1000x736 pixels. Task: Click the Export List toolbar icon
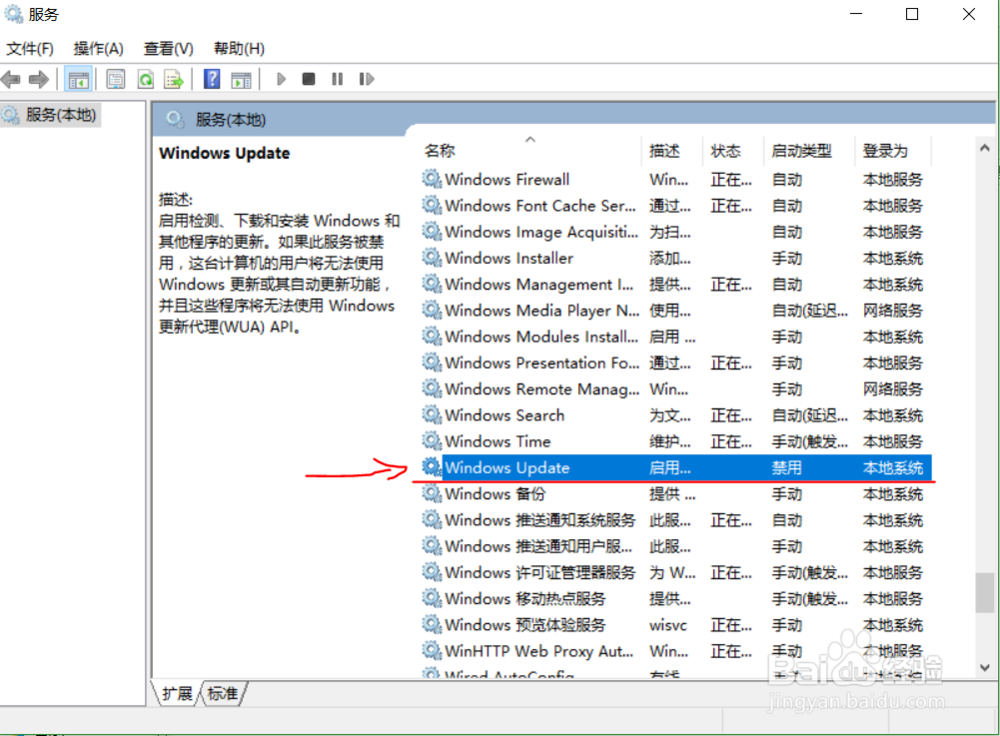(x=174, y=79)
